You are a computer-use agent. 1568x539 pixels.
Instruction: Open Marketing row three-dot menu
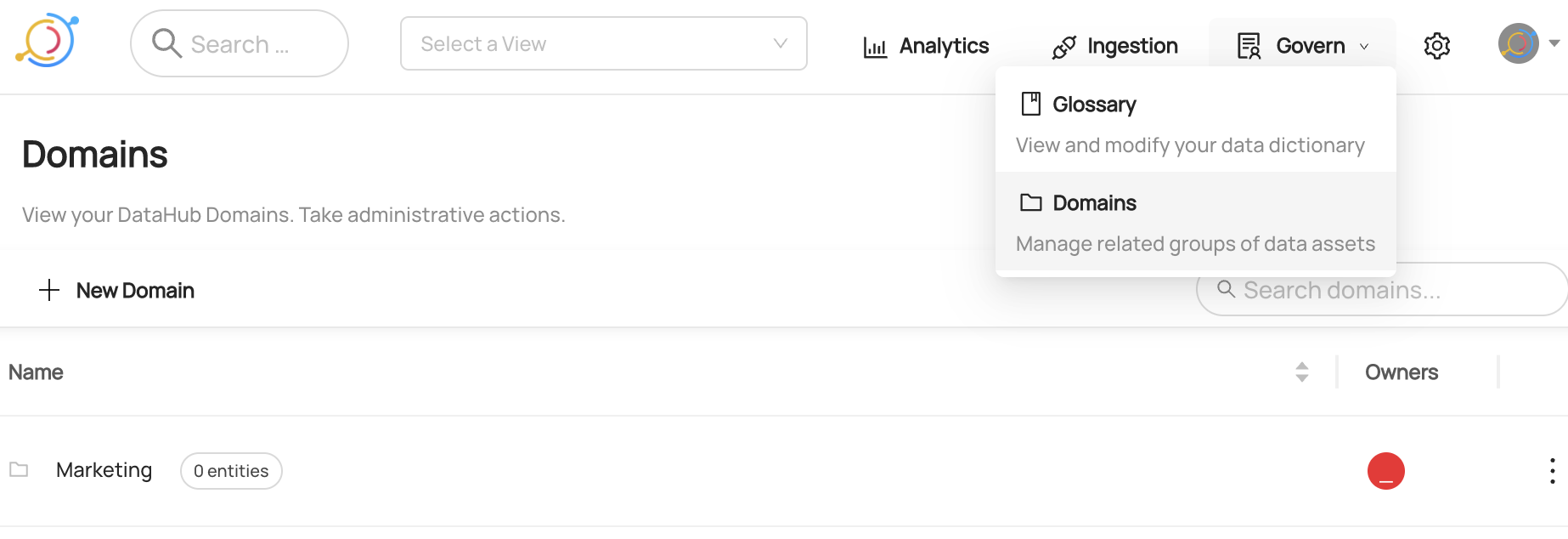point(1552,471)
